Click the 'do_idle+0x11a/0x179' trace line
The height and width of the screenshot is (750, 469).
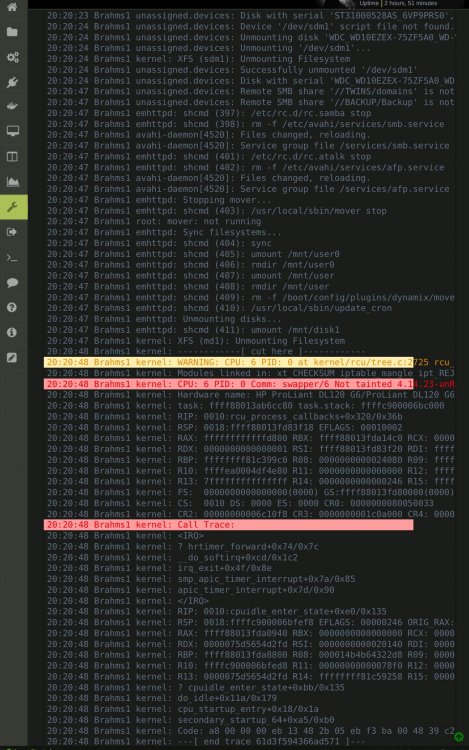pos(162,698)
